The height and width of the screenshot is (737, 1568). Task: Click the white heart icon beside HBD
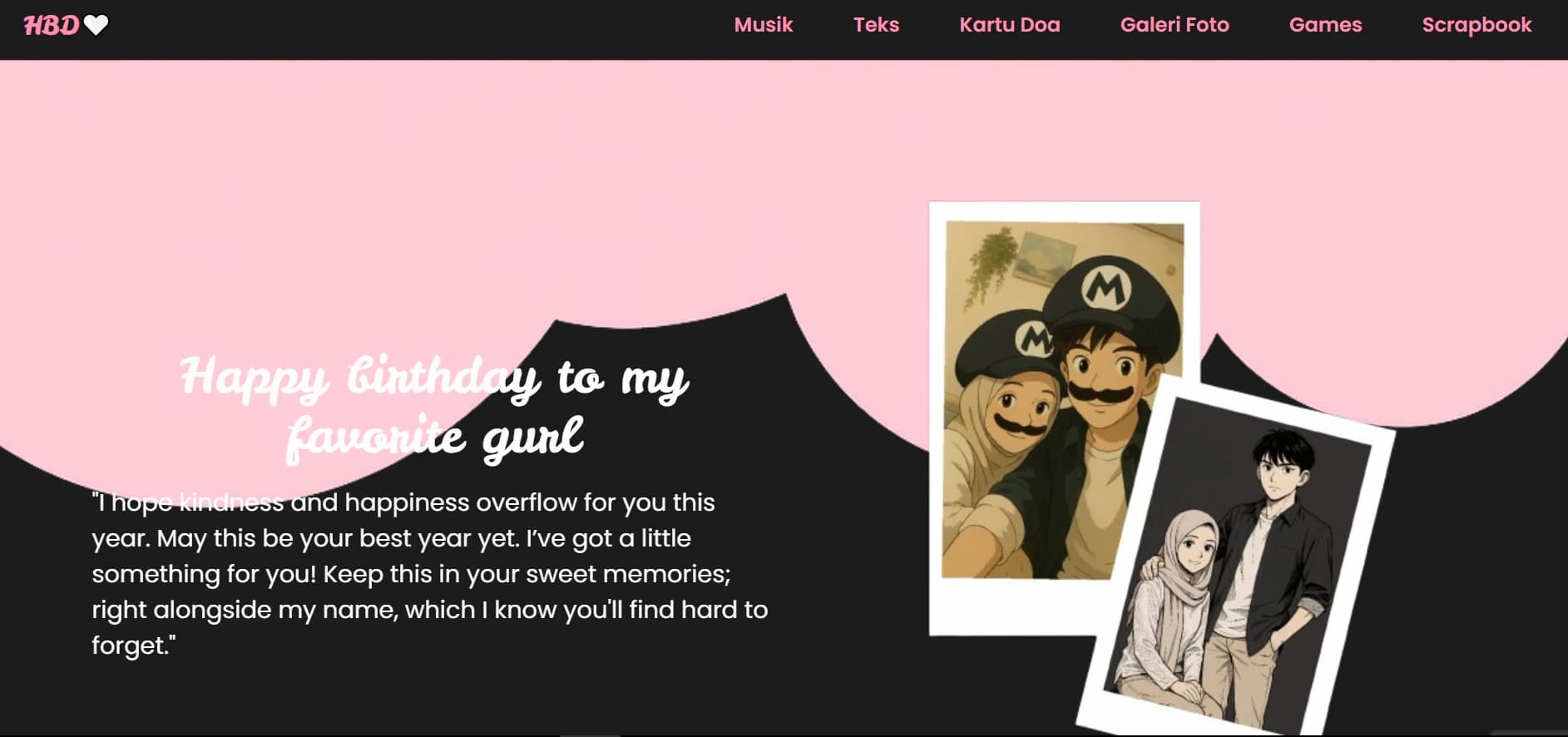click(x=96, y=26)
